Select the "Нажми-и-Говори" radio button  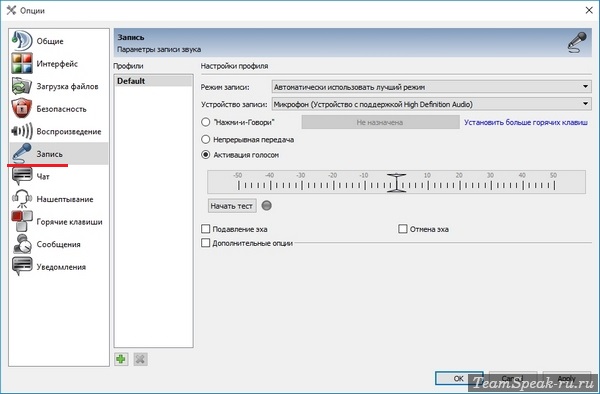coord(205,122)
